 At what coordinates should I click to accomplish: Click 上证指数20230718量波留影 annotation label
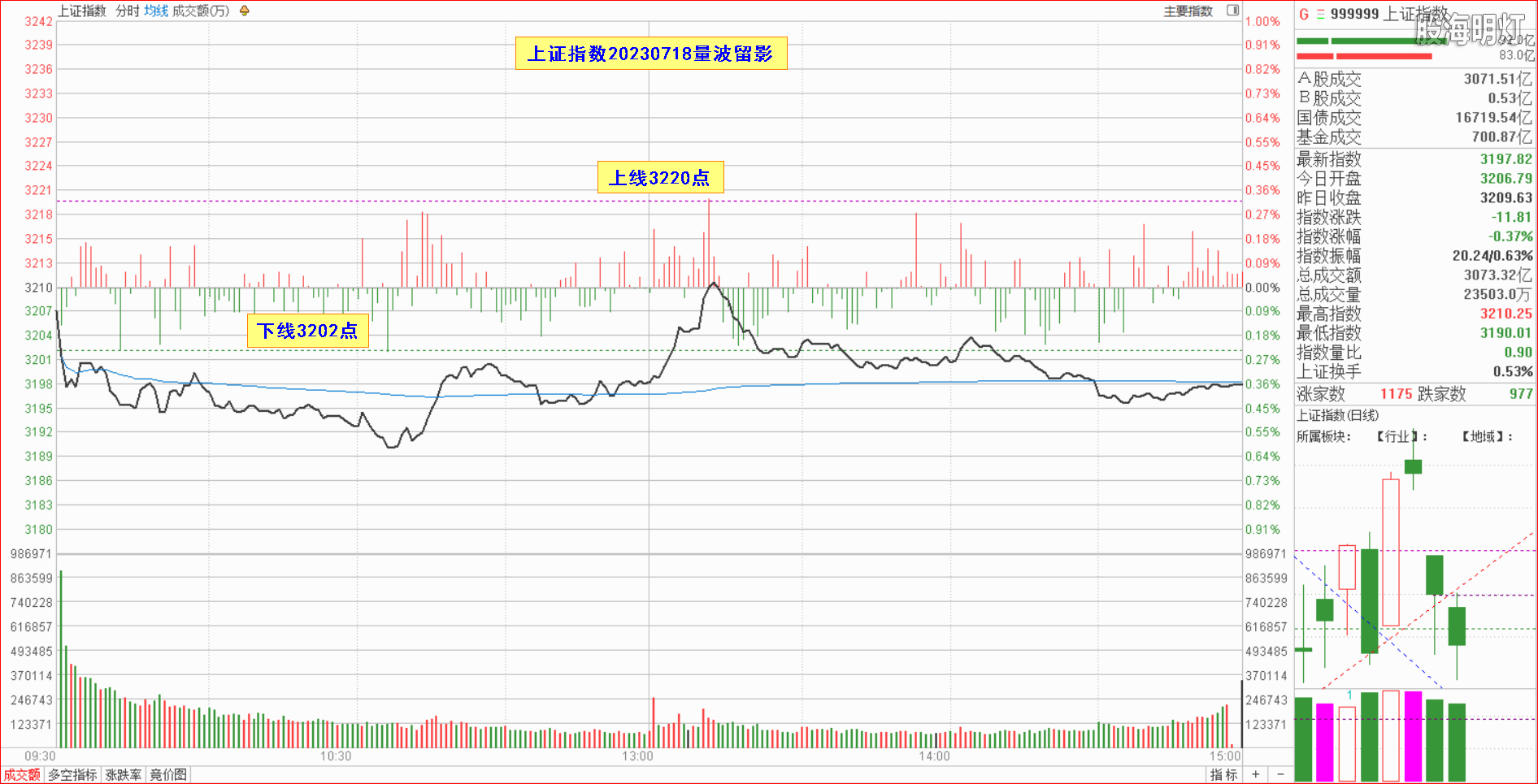point(651,53)
